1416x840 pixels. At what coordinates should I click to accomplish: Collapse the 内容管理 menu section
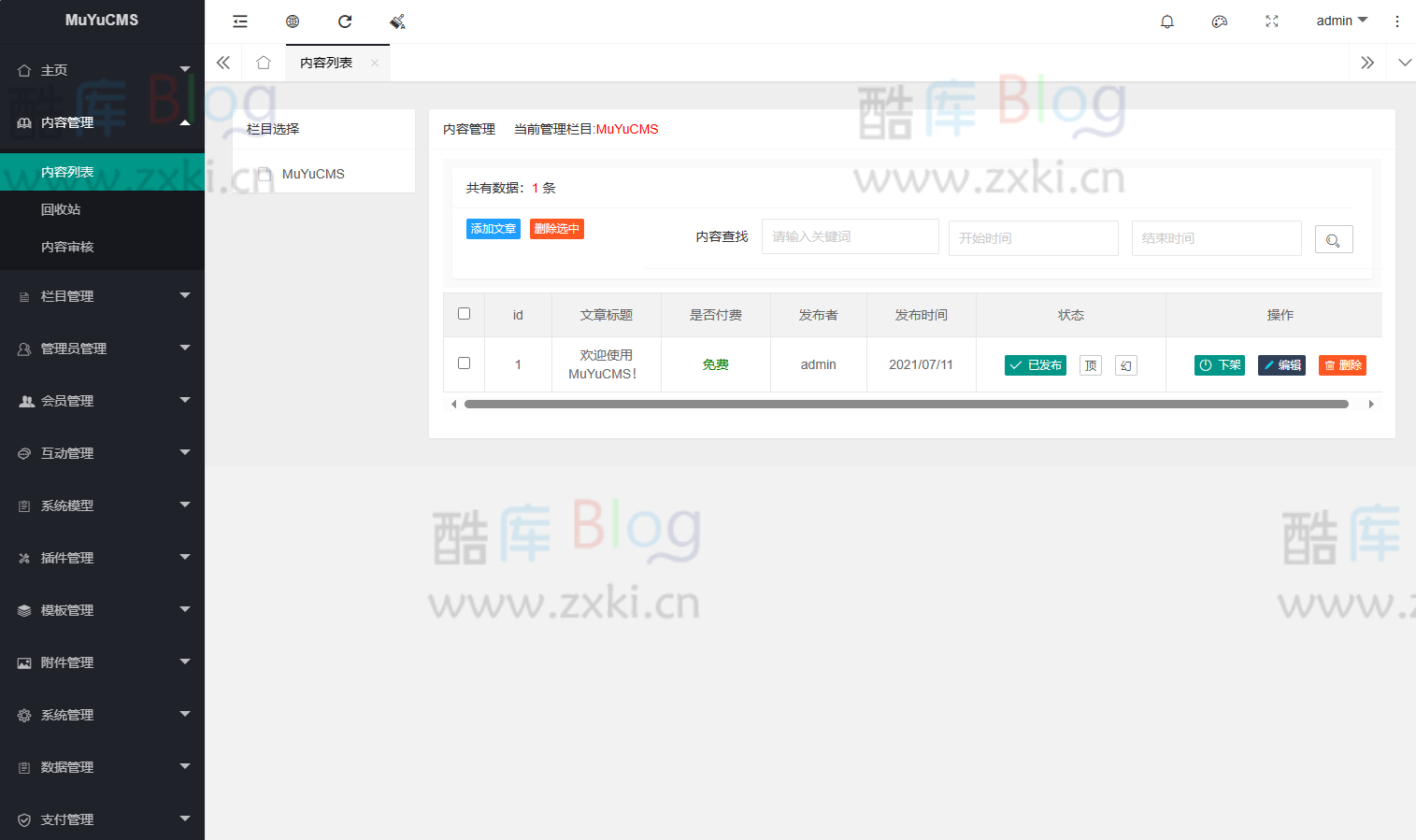pyautogui.click(x=102, y=121)
